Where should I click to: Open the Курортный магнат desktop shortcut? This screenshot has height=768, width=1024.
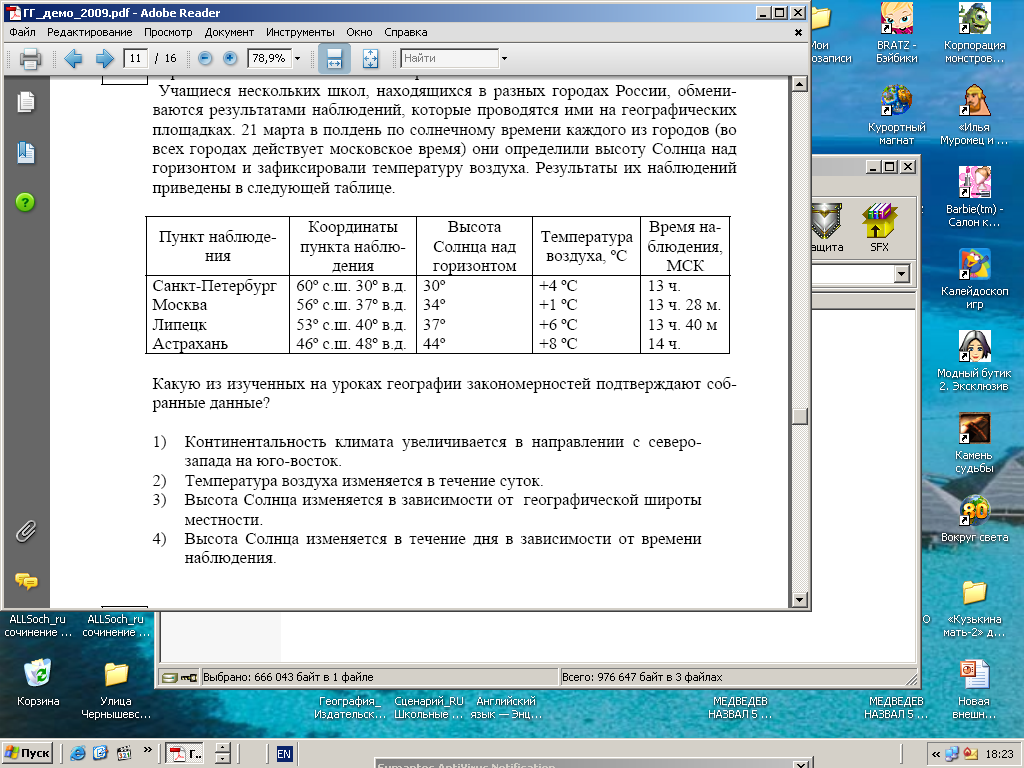click(x=897, y=115)
